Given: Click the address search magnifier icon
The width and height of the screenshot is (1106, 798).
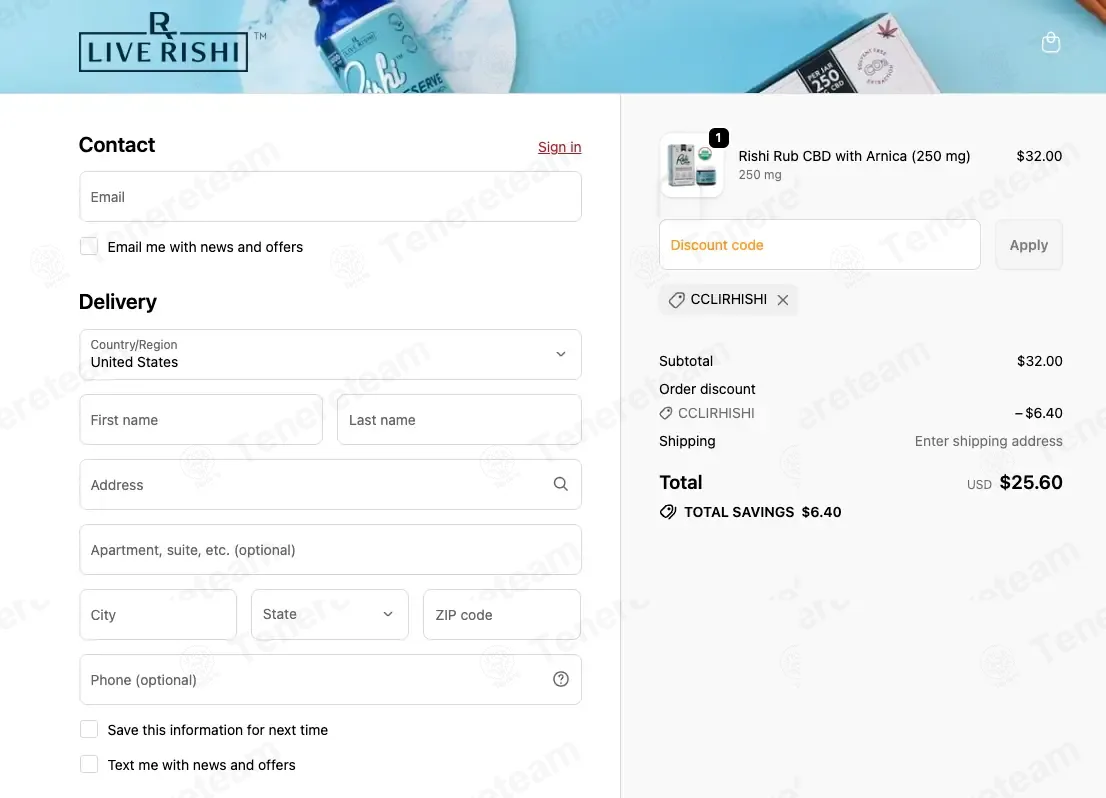Looking at the screenshot, I should (x=560, y=484).
